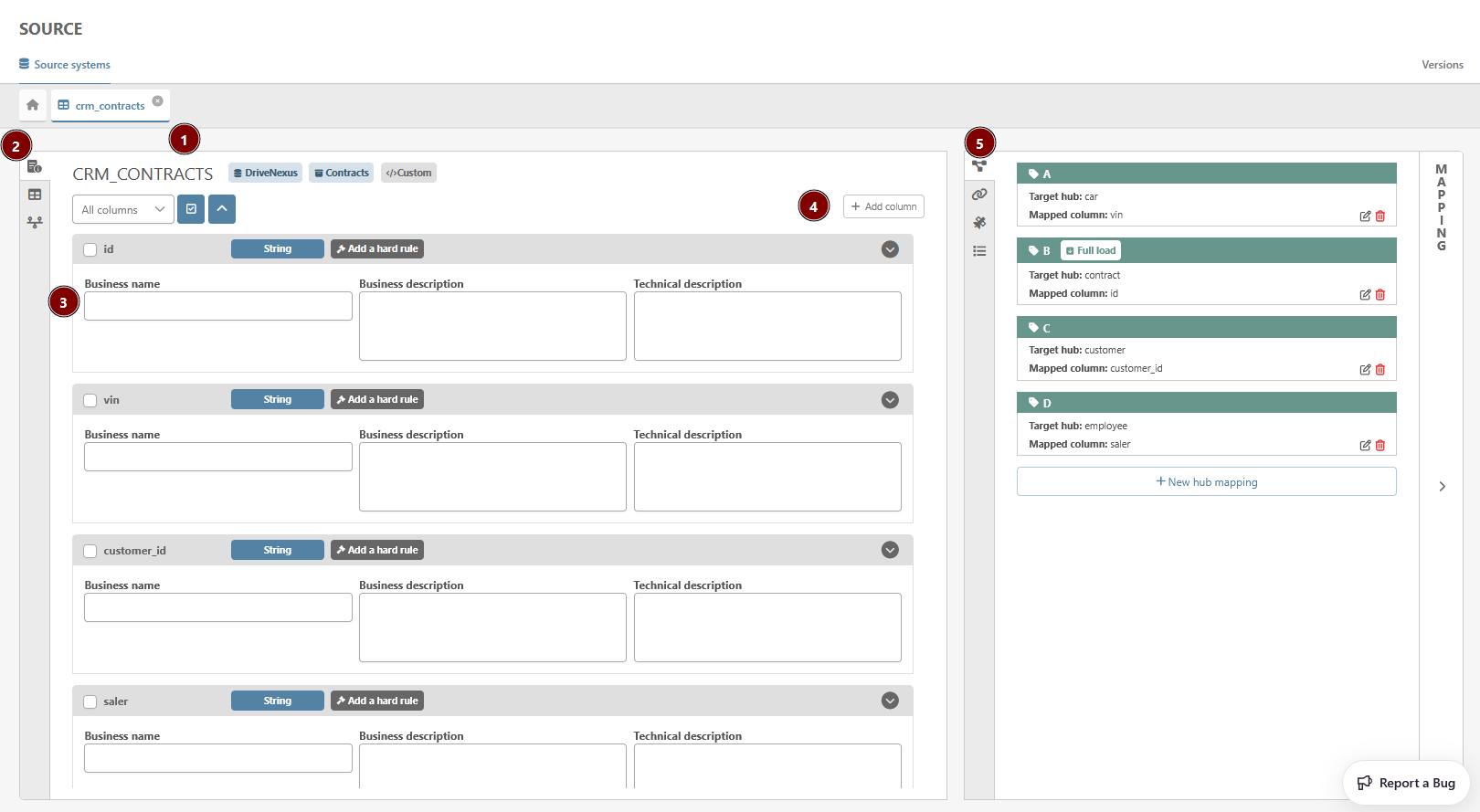Click Add column button
This screenshot has height=812, width=1480.
click(x=883, y=206)
